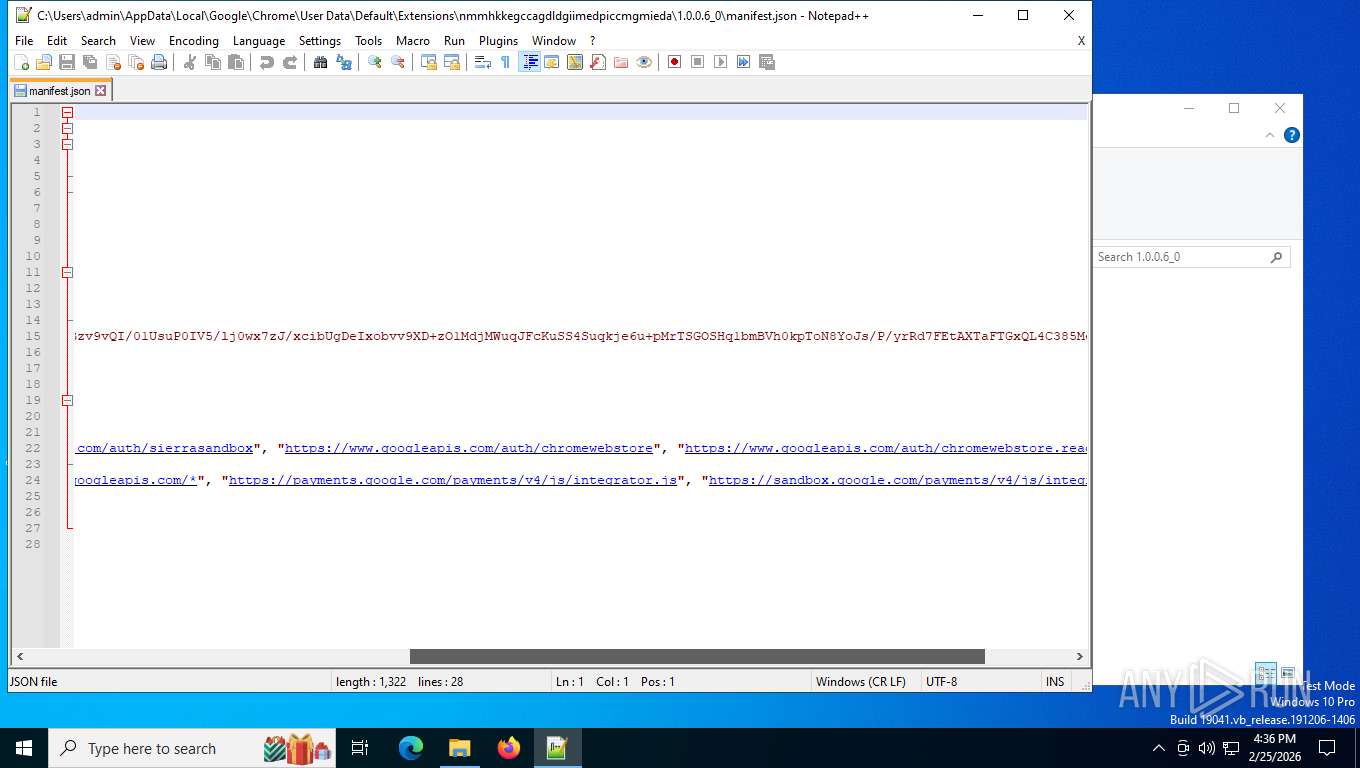The width and height of the screenshot is (1360, 768).
Task: Click the horizontal scrollbar right arrow
Action: point(1080,657)
